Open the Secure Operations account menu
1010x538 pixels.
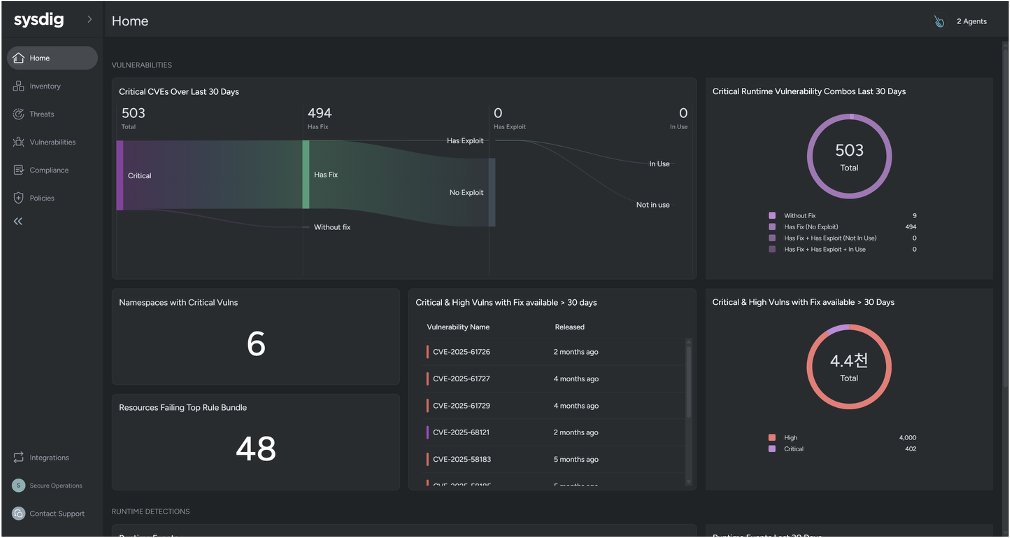(19, 485)
